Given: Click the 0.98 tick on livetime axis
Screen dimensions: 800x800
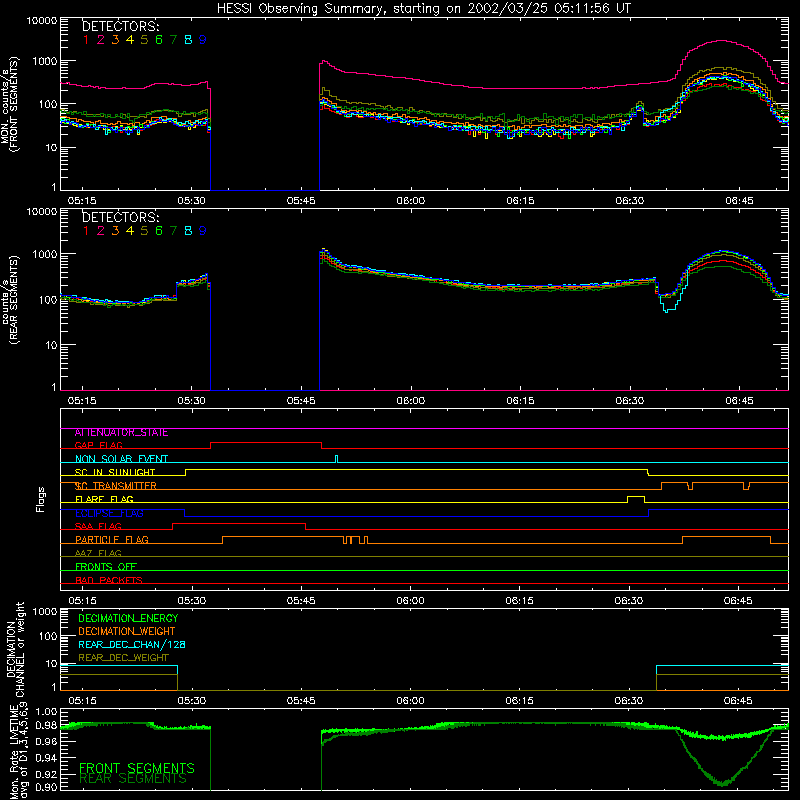Looking at the screenshot, I should (x=46, y=725).
